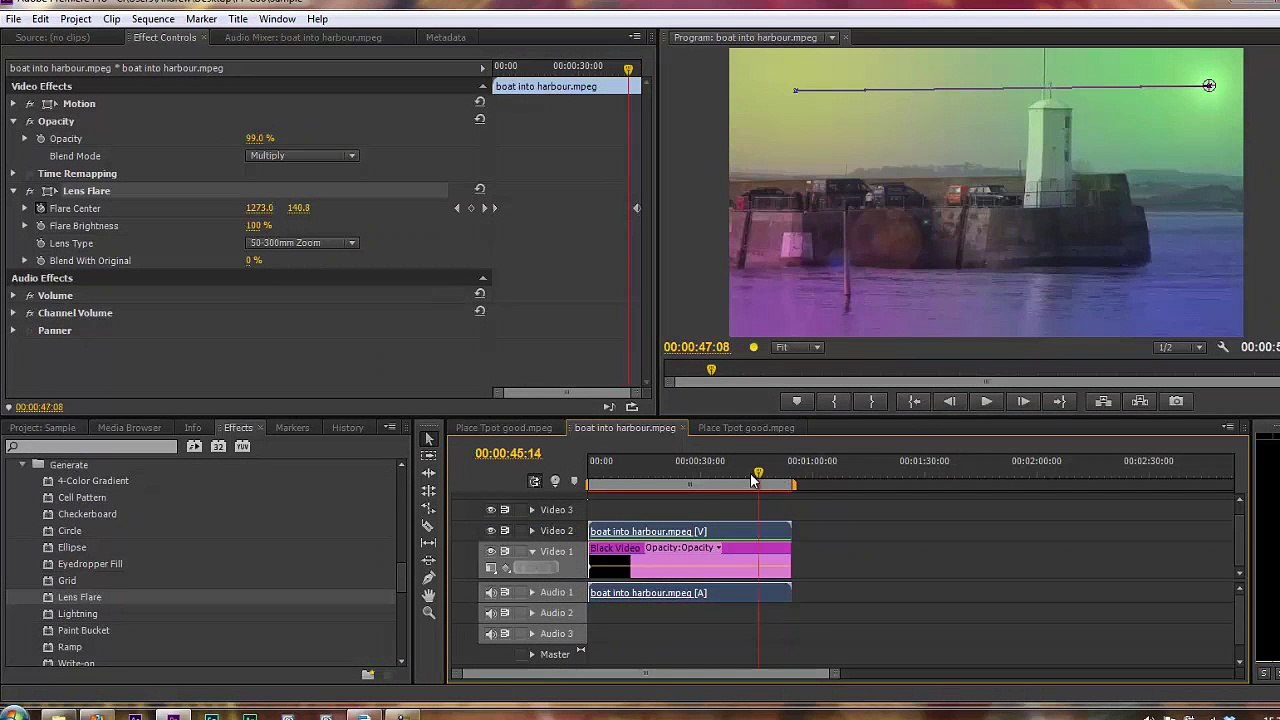The width and height of the screenshot is (1280, 720).
Task: Hide the Video 3 track
Action: (x=491, y=510)
